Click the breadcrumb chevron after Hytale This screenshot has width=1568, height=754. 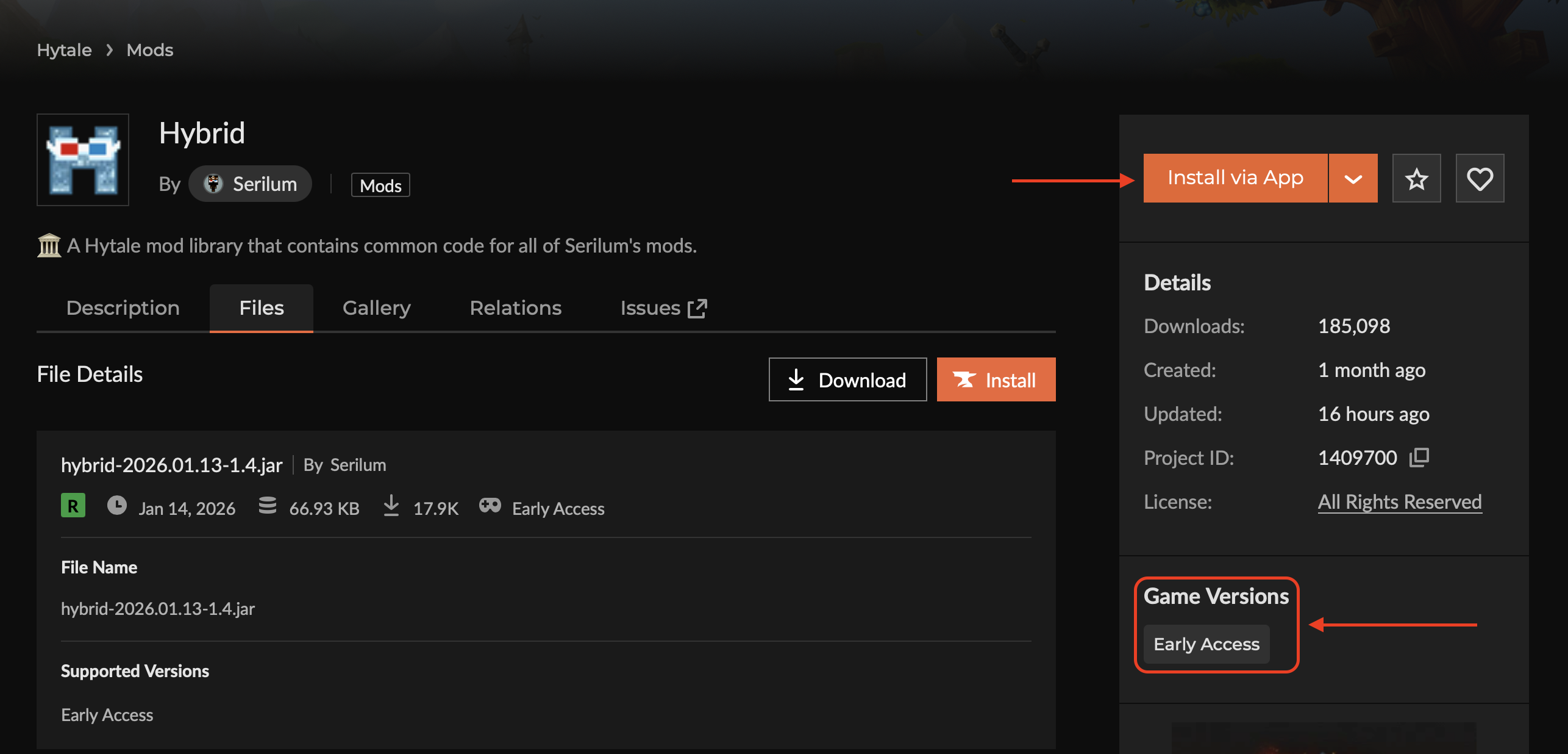coord(110,50)
